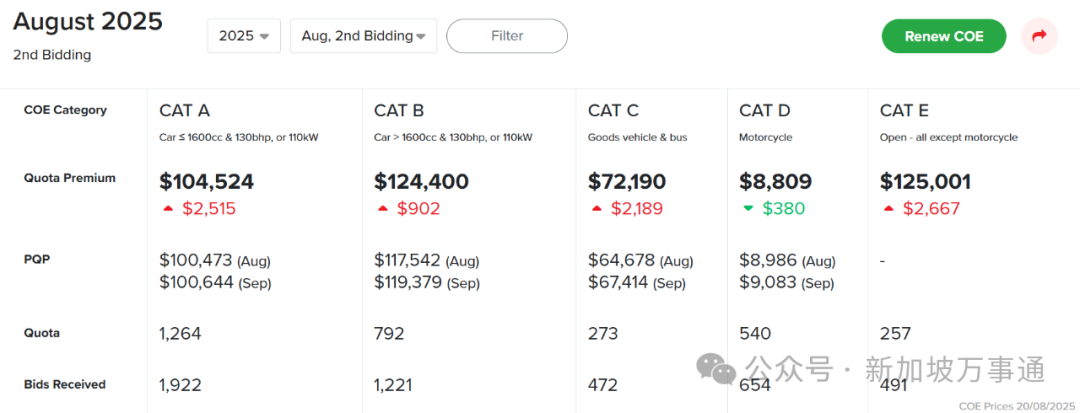The image size is (1080, 413).
Task: Click the CAT E red up-arrow indicator
Action: pyautogui.click(x=888, y=208)
